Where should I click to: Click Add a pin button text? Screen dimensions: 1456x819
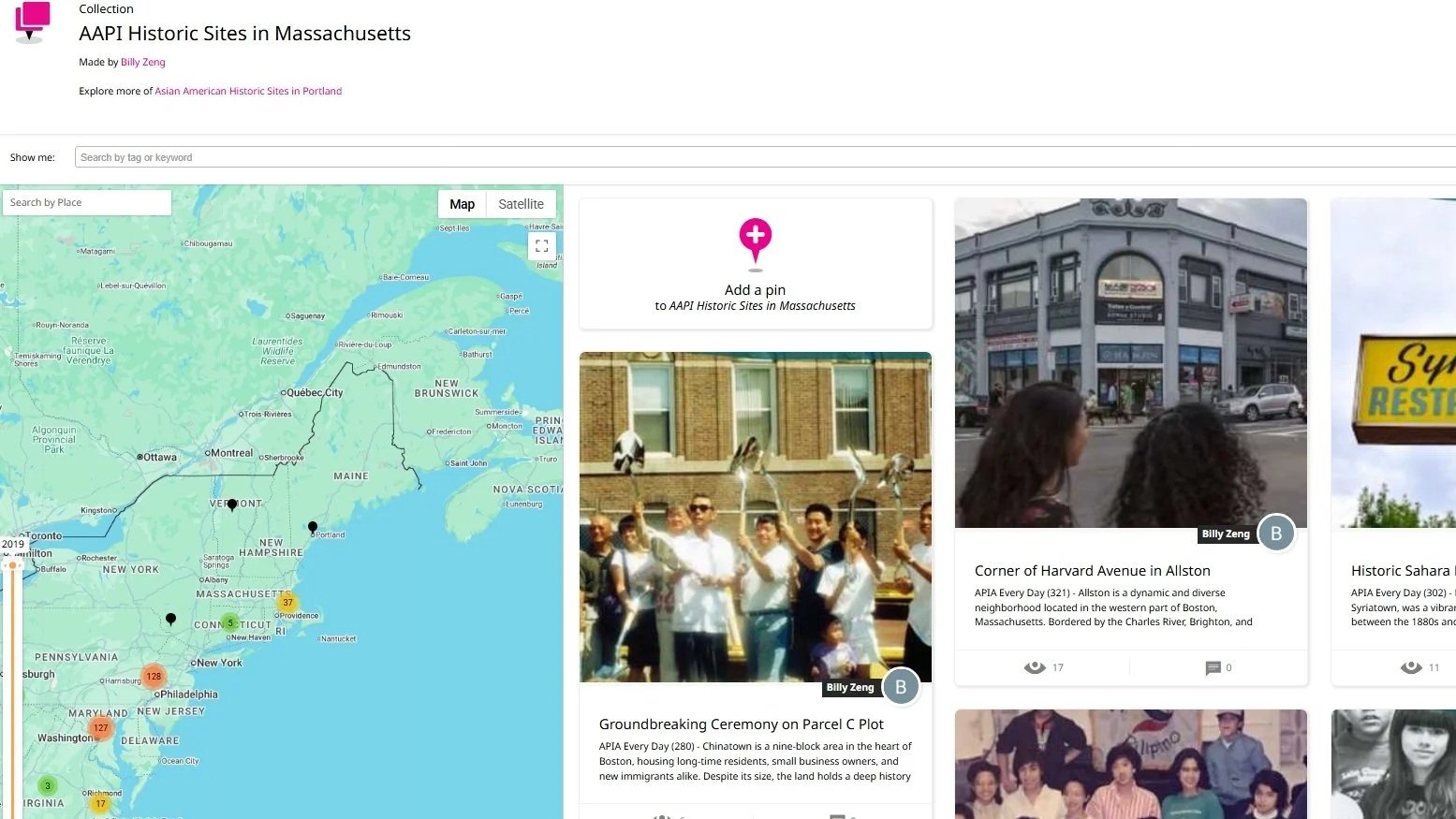tap(755, 290)
